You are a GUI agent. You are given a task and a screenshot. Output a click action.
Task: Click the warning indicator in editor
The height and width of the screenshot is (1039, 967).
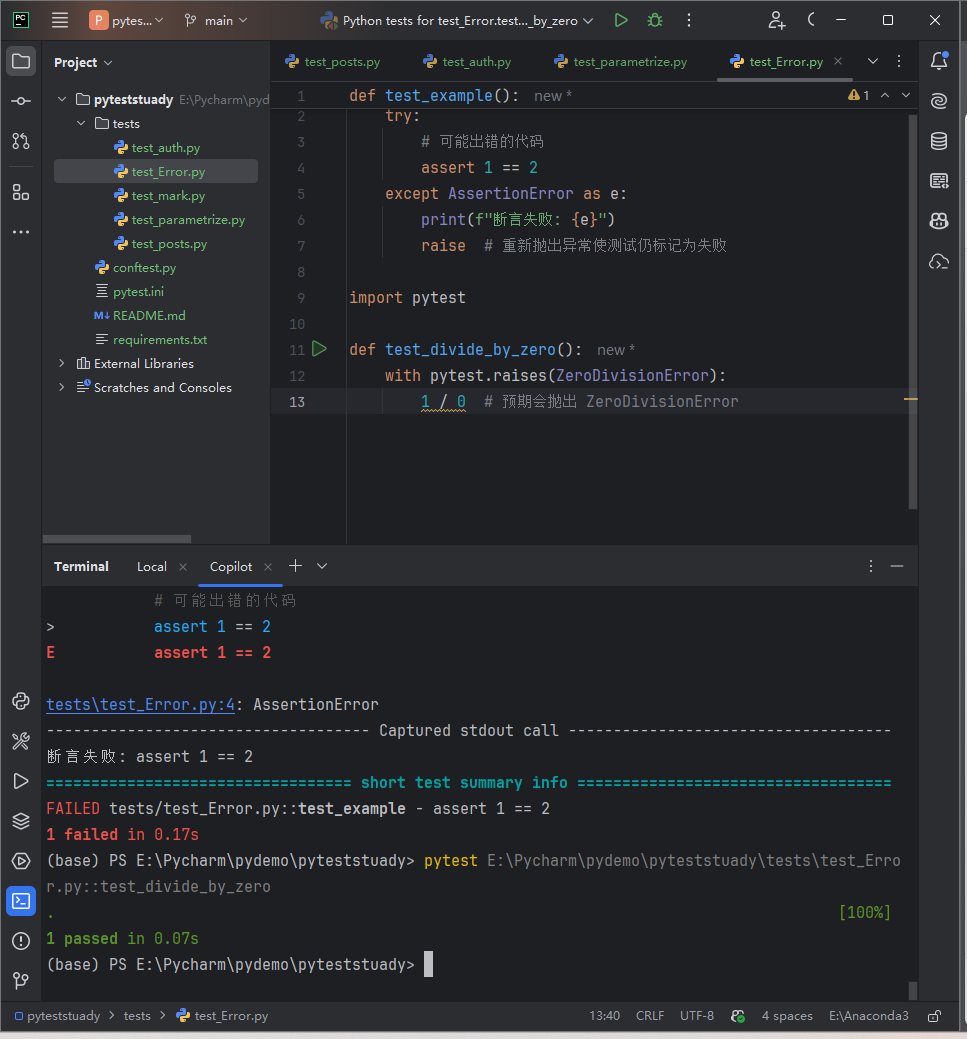(858, 95)
